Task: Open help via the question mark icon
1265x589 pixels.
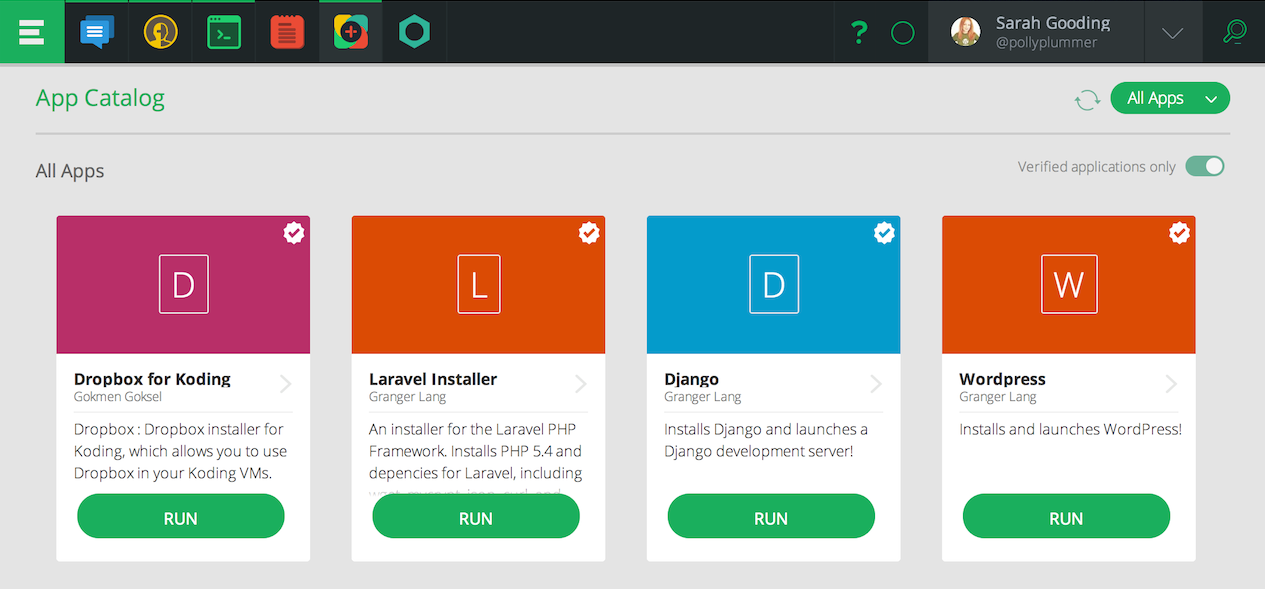Action: (x=858, y=31)
